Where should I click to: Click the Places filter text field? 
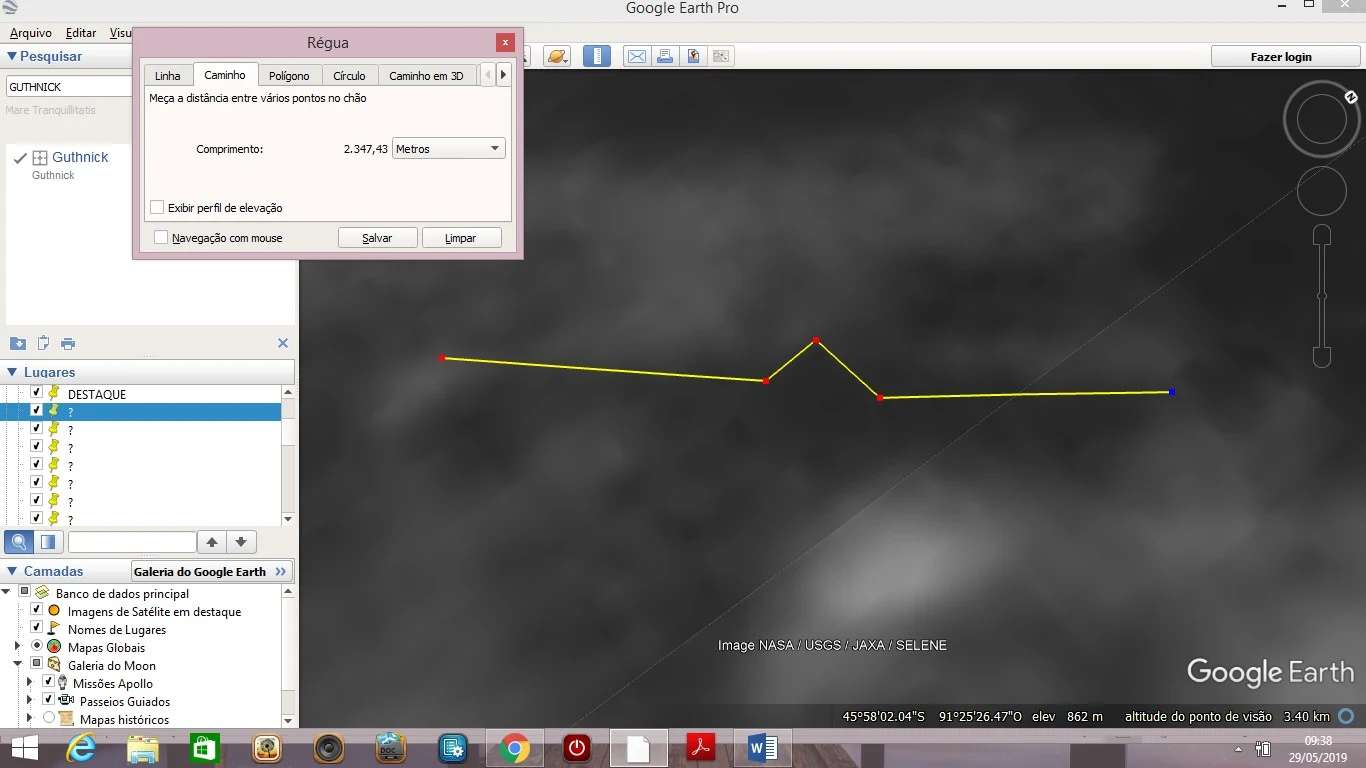tap(132, 542)
